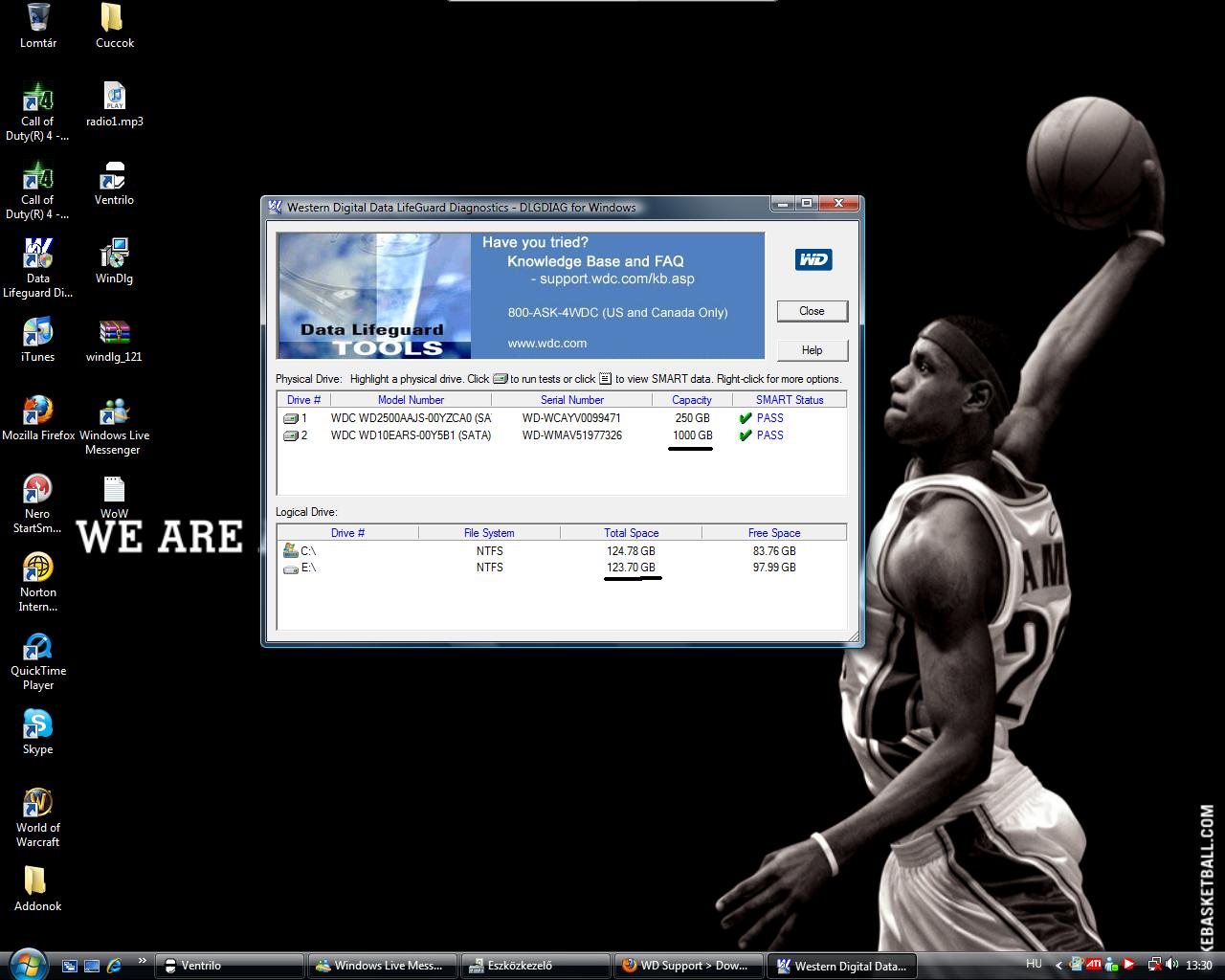1225x980 pixels.
Task: Click Serial Number column header
Action: 571,400
